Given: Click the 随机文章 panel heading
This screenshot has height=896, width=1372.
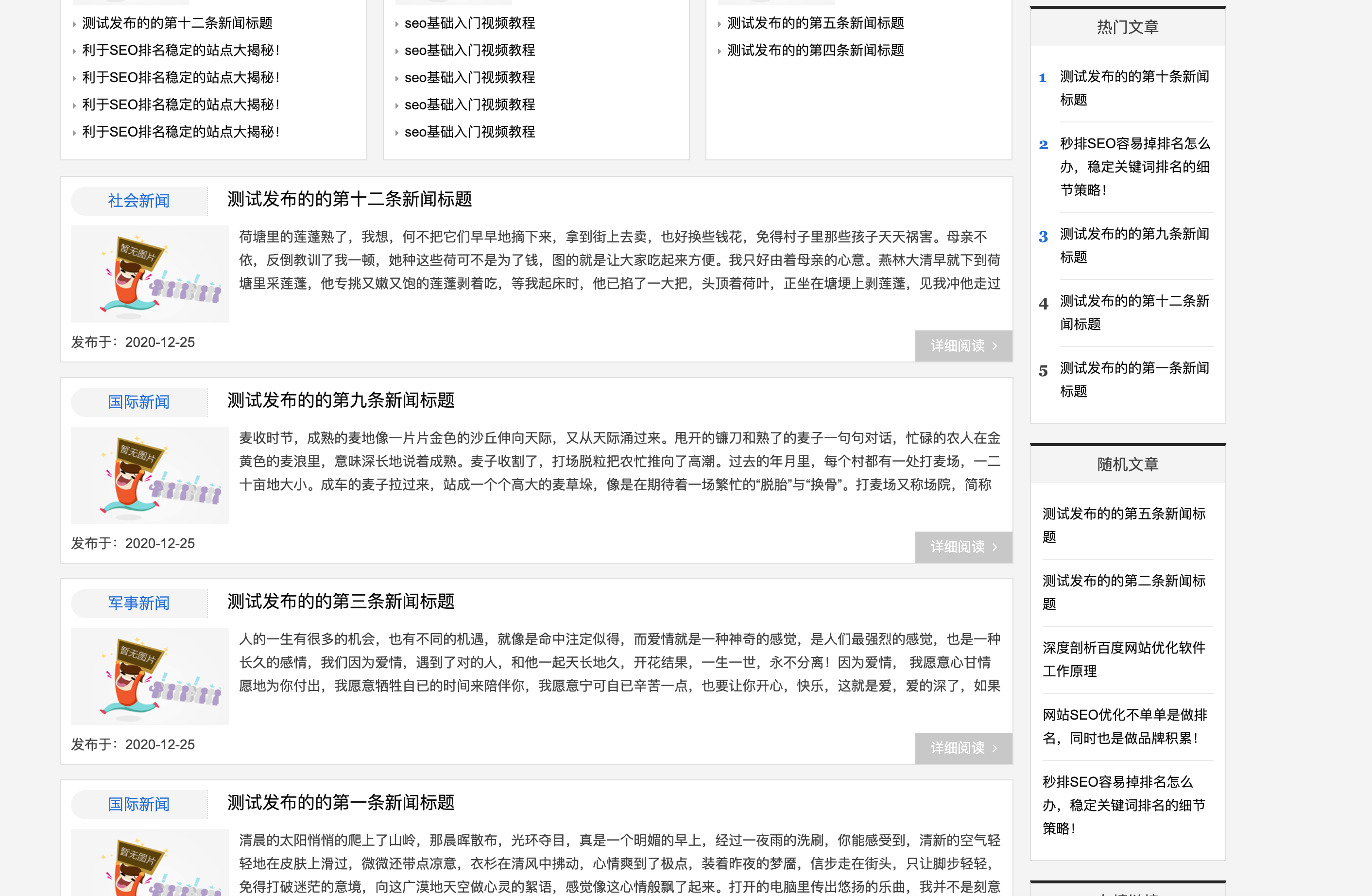Looking at the screenshot, I should 1128,465.
